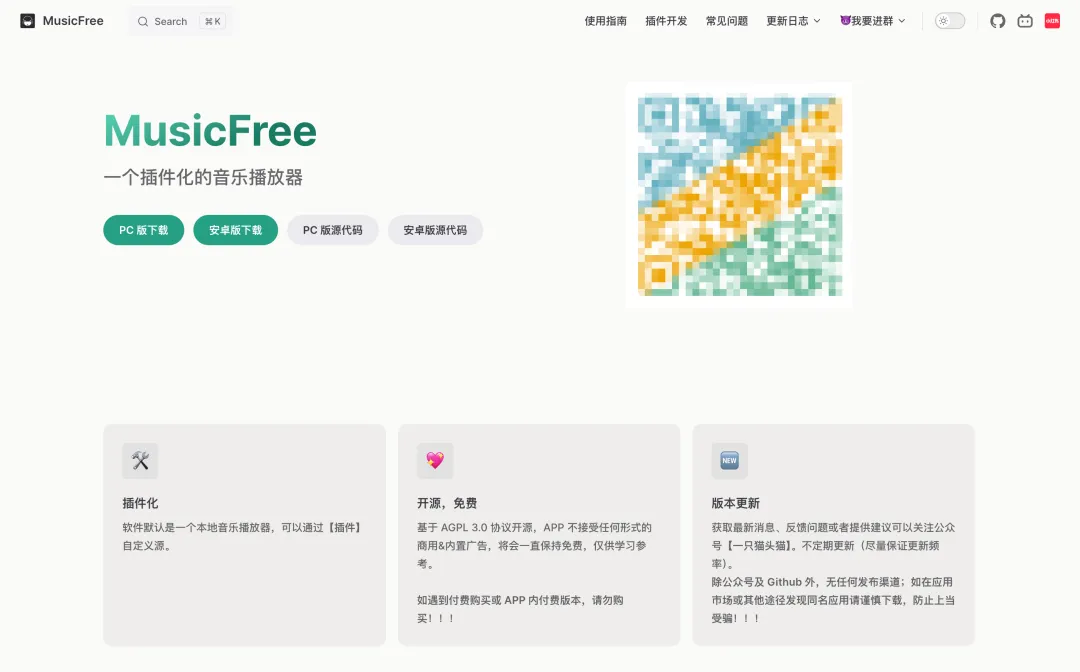
Task: Click the 开源，免费 card heading
Action: pyautogui.click(x=447, y=503)
